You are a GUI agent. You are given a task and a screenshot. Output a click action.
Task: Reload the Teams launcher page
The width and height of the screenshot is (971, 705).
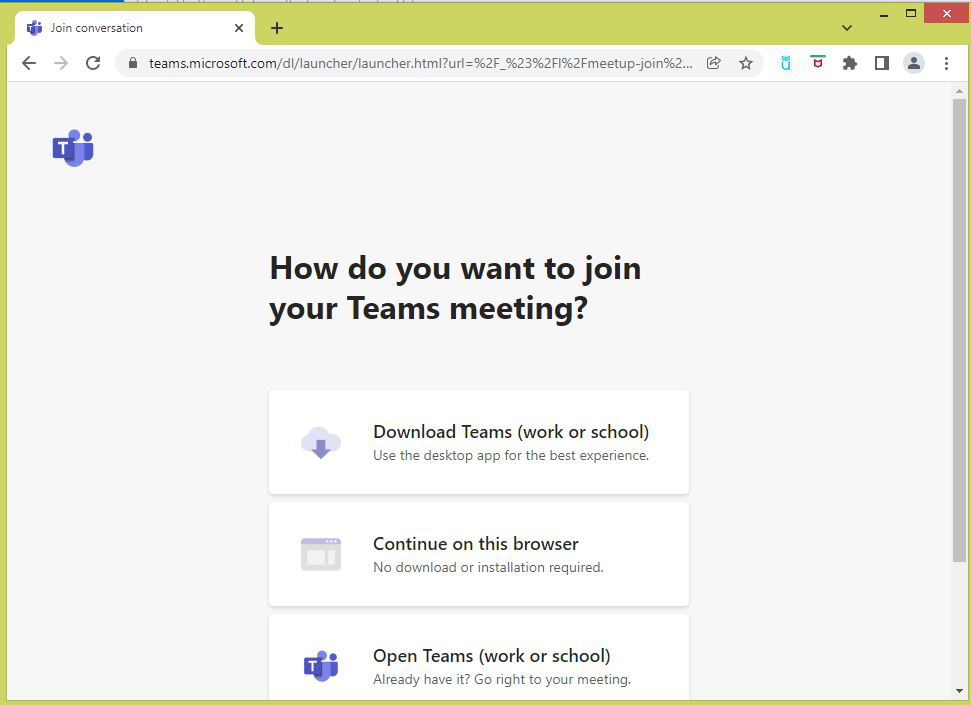click(x=93, y=63)
